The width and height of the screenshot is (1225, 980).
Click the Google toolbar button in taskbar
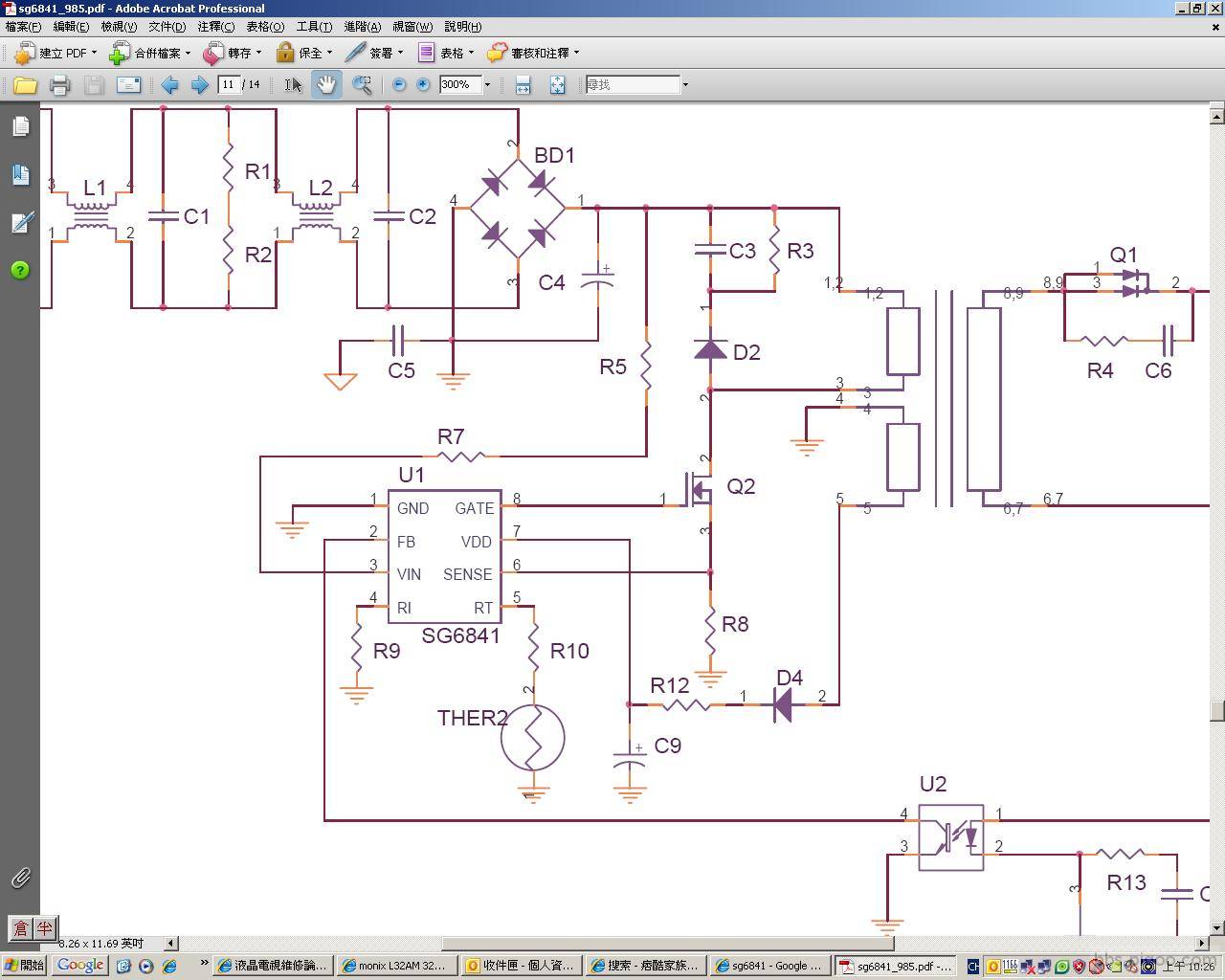79,965
